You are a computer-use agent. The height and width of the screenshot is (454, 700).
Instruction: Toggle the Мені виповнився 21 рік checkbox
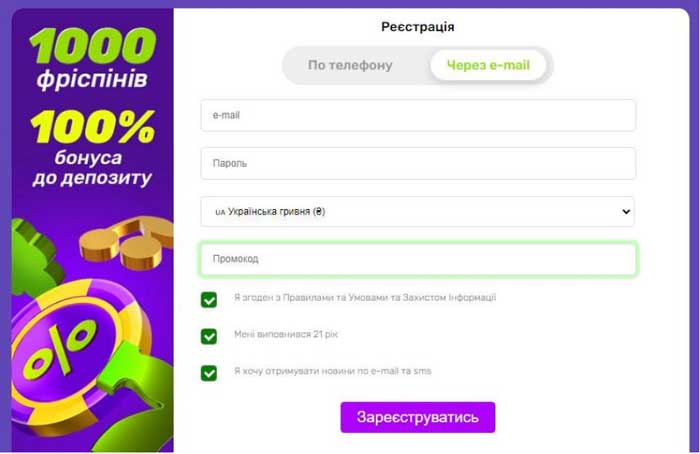pyautogui.click(x=208, y=336)
